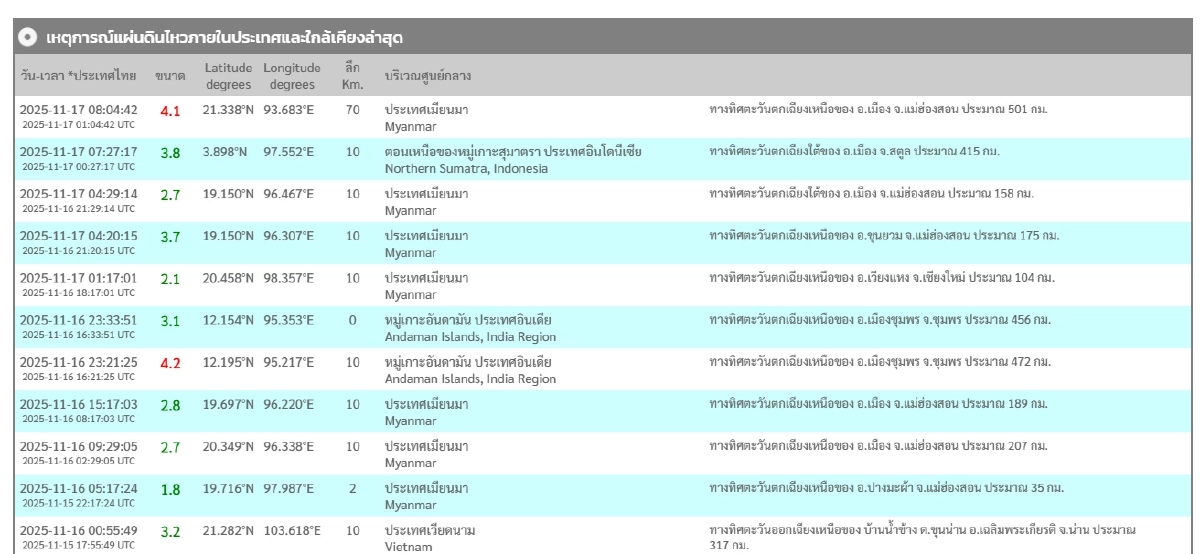Click the 'Longitude degrees' column header
Image resolution: width=1200 pixels, height=554 pixels.
pyautogui.click(x=292, y=76)
